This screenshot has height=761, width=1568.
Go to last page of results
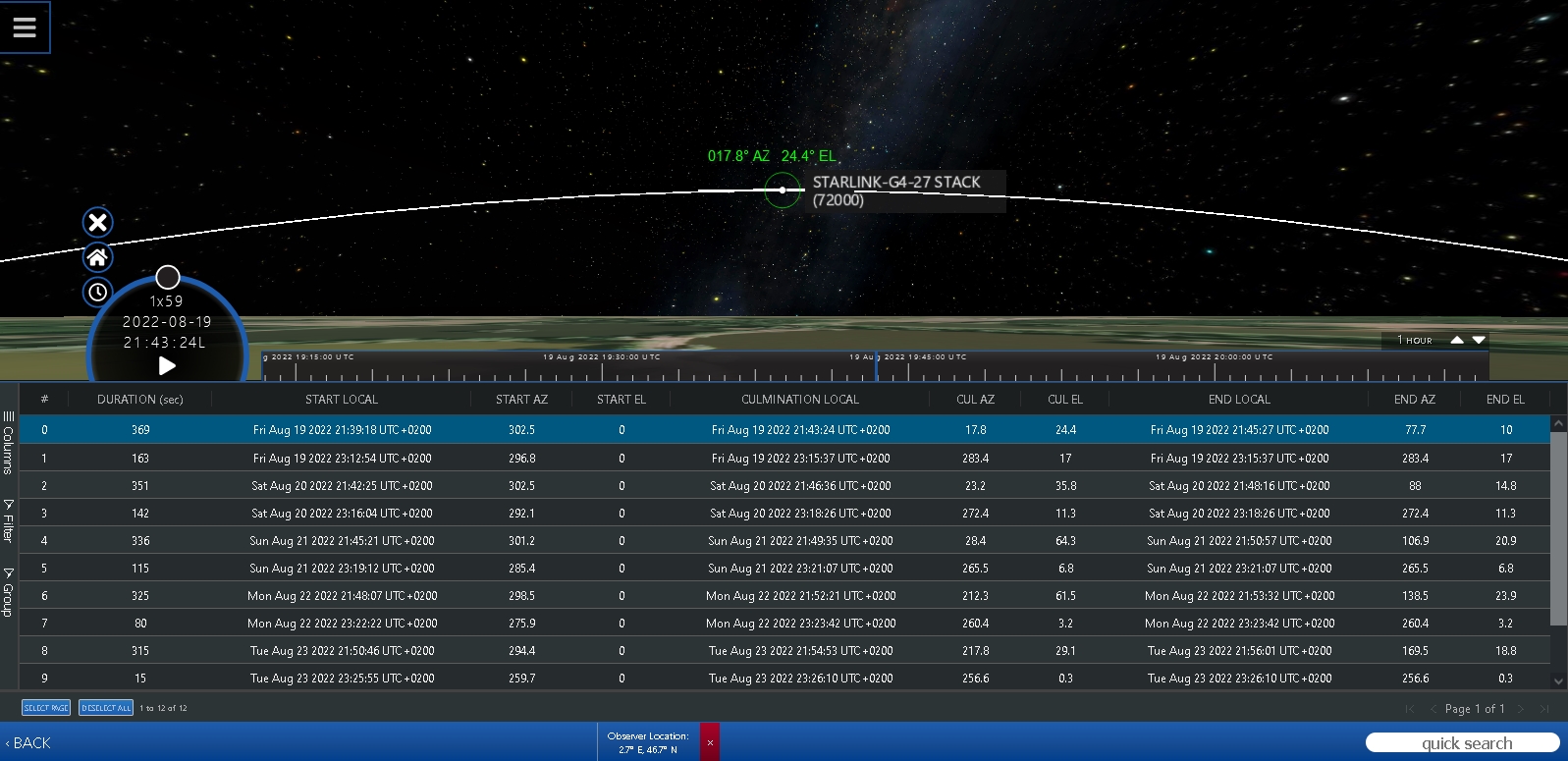(x=1543, y=709)
